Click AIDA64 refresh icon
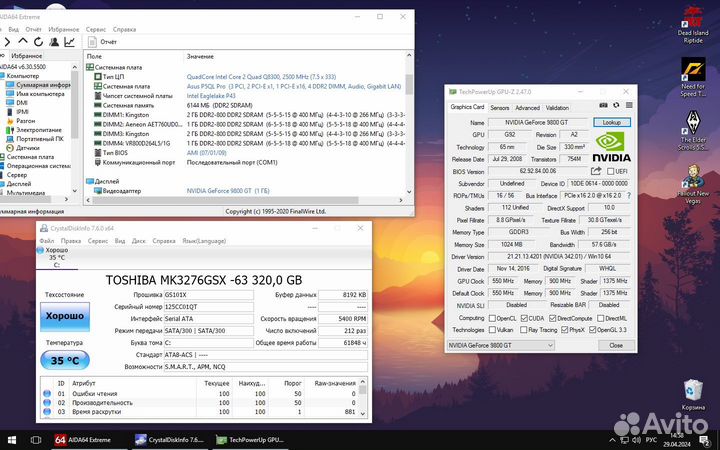 tap(39, 42)
